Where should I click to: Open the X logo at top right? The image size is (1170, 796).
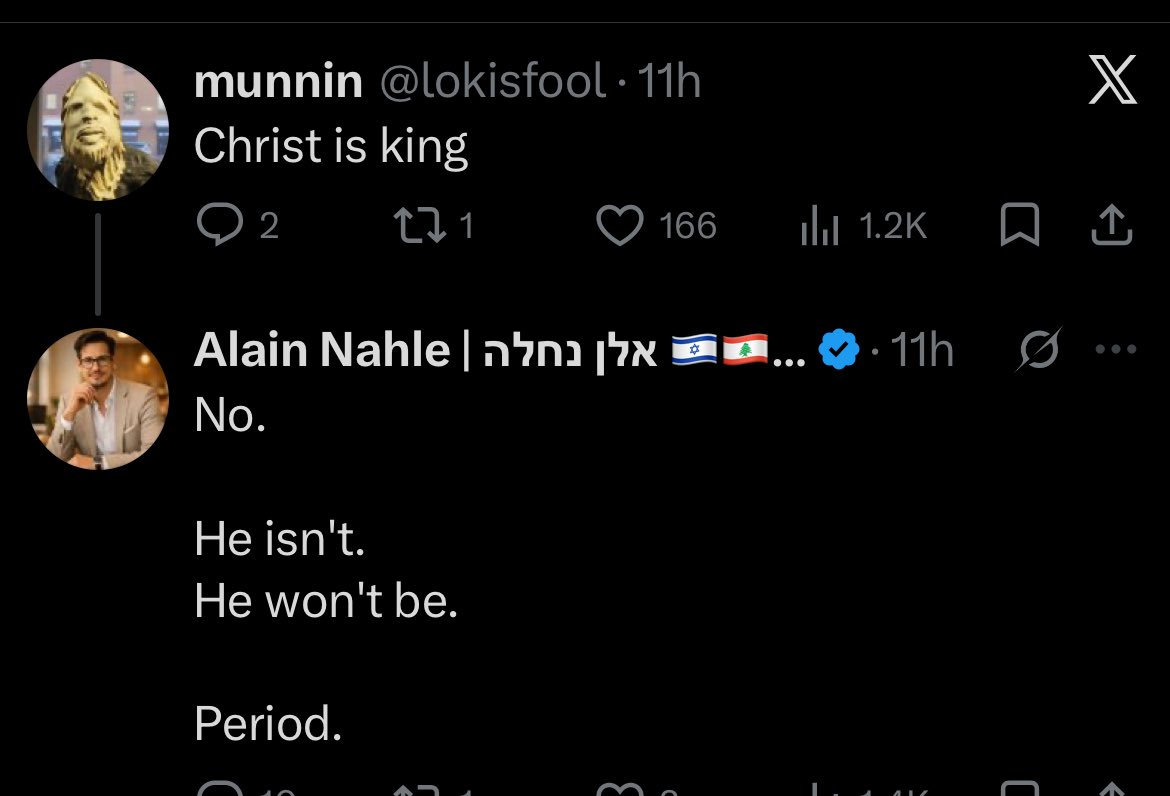[x=1113, y=79]
